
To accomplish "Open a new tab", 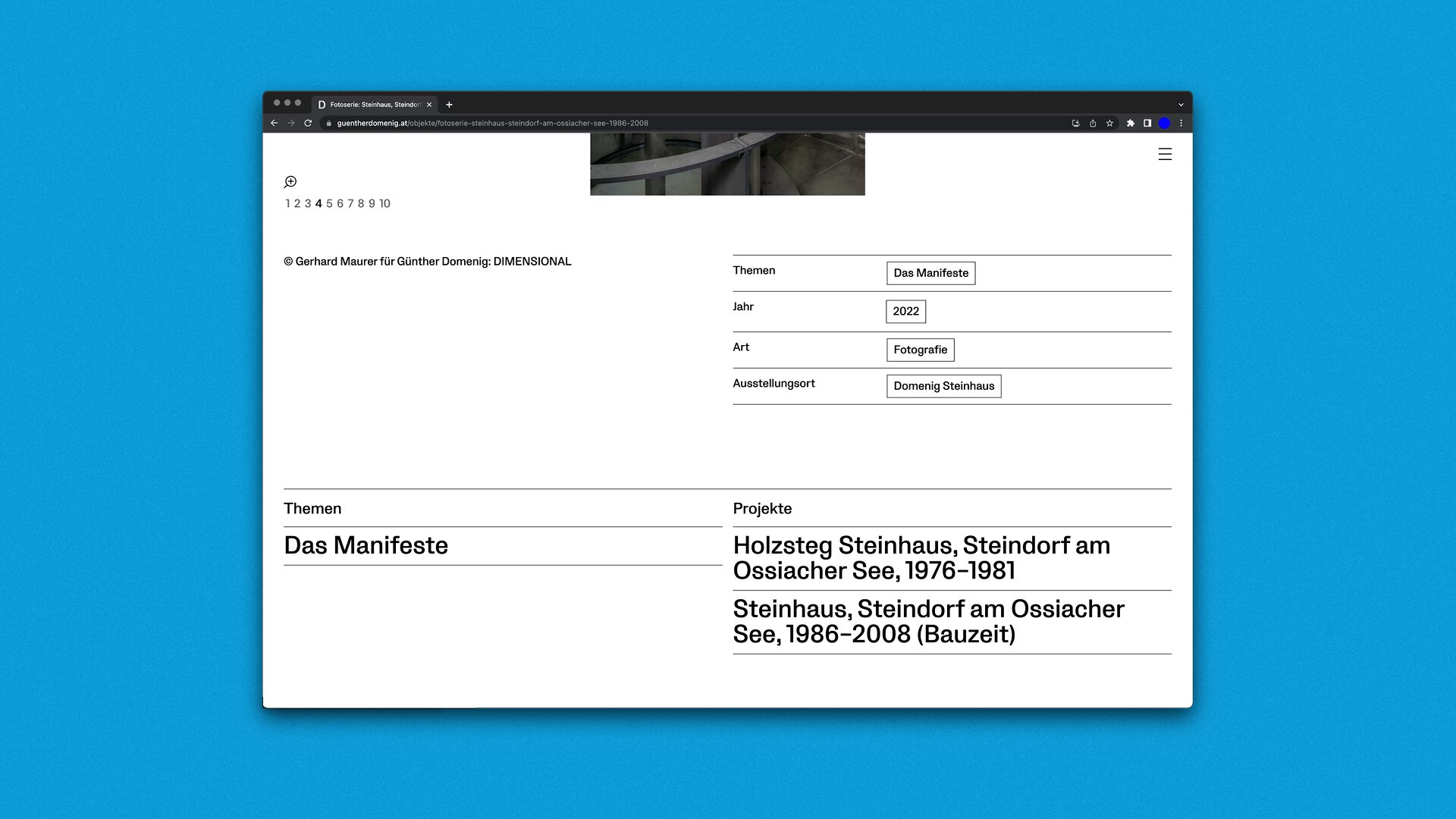I will [449, 105].
